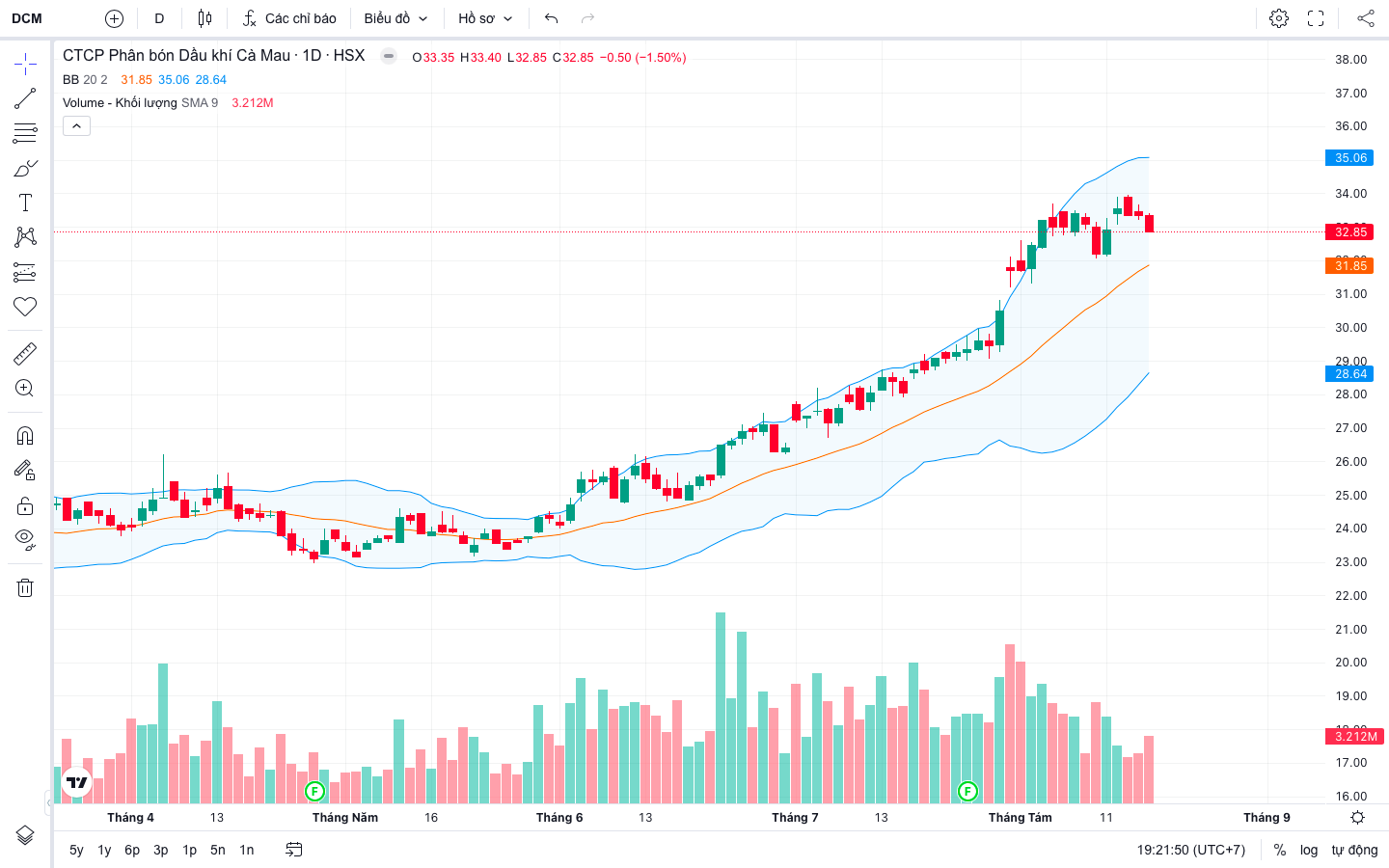Image resolution: width=1389 pixels, height=868 pixels.
Task: Select the 1n time range
Action: point(247,850)
